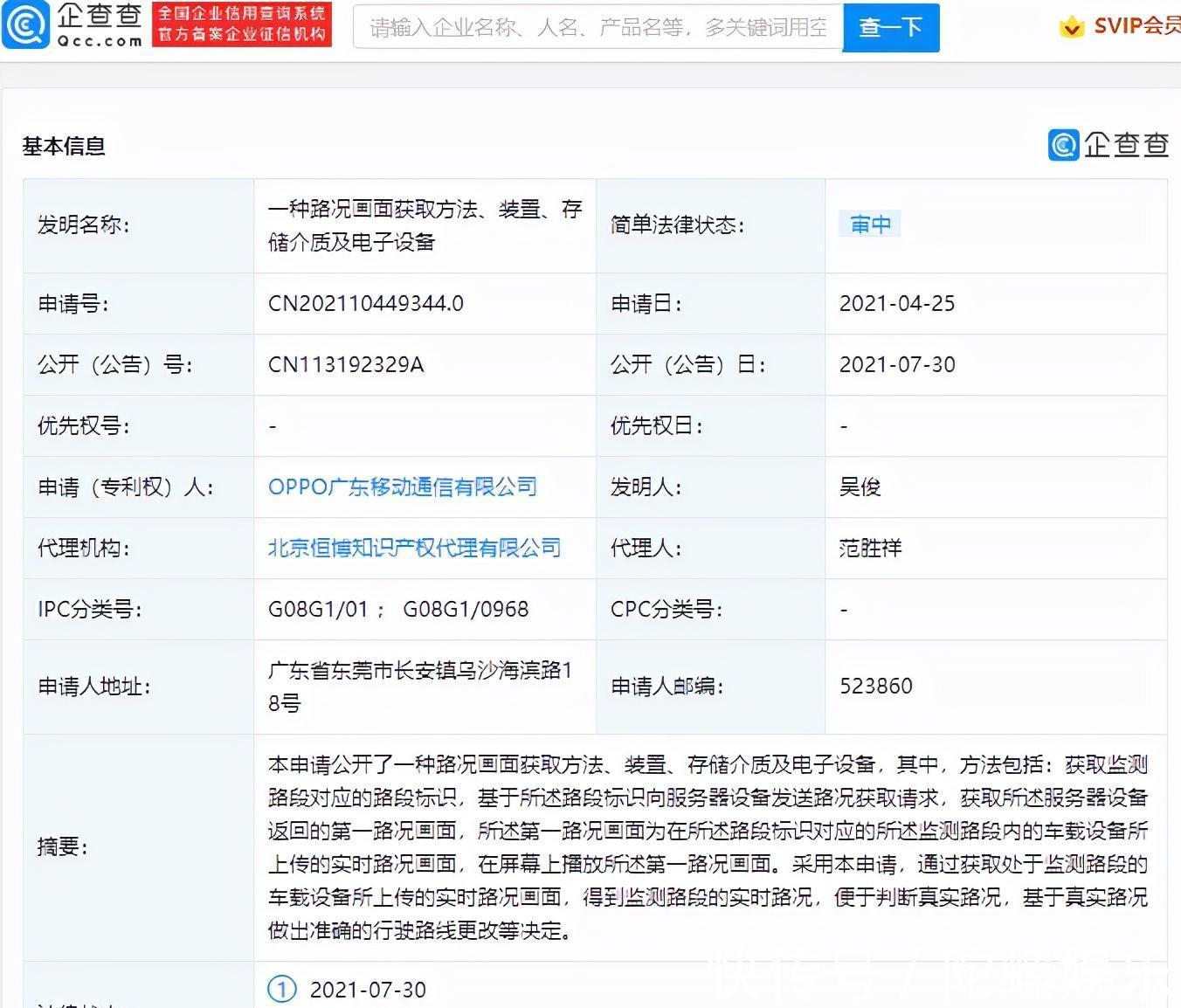Open 北京恒博知识产权代理有限公司 agency link
The width and height of the screenshot is (1181, 1008).
pyautogui.click(x=414, y=548)
